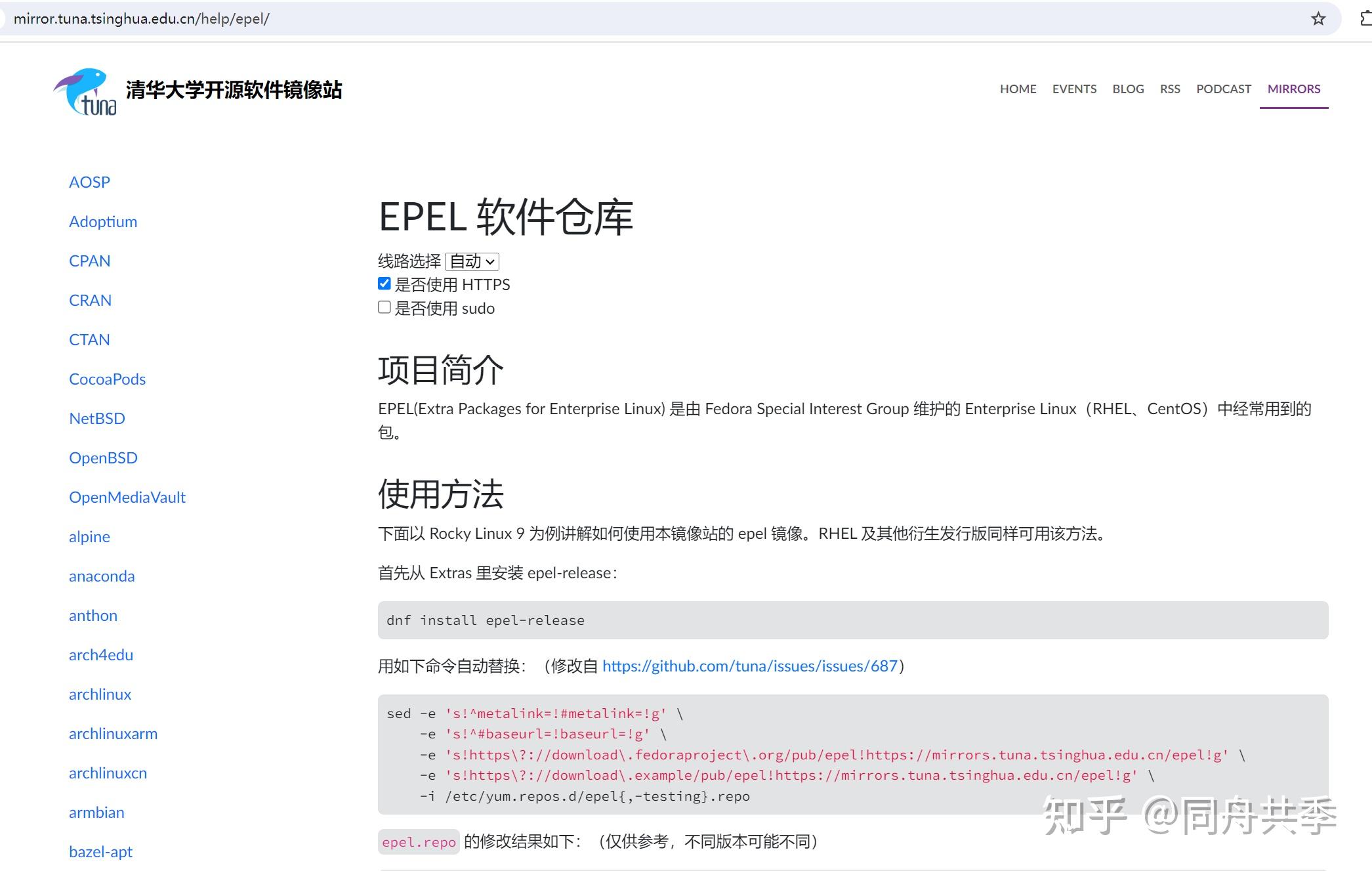Navigate to HOME in the top menu

coord(1018,89)
